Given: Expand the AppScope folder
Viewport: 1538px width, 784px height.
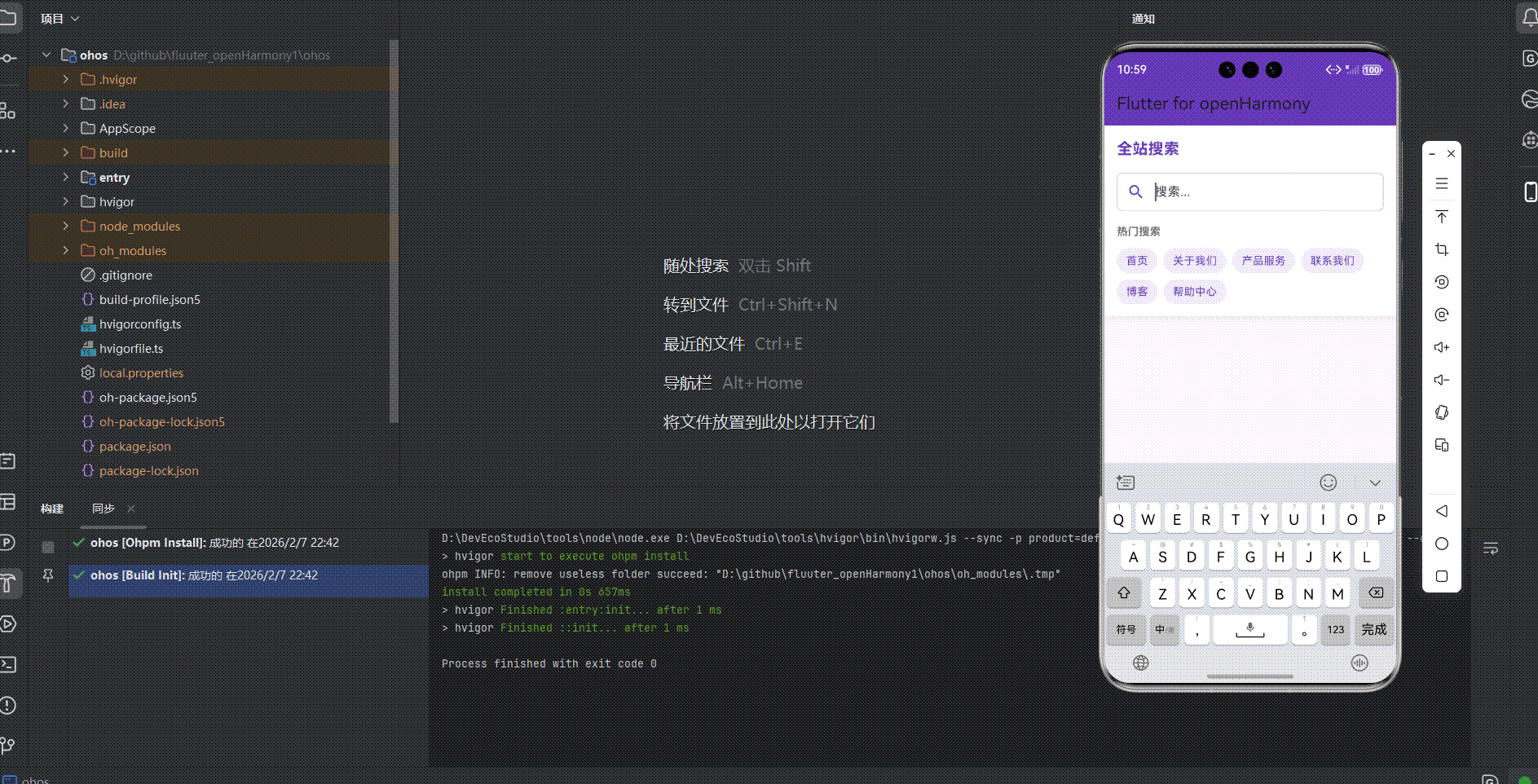Looking at the screenshot, I should [66, 129].
